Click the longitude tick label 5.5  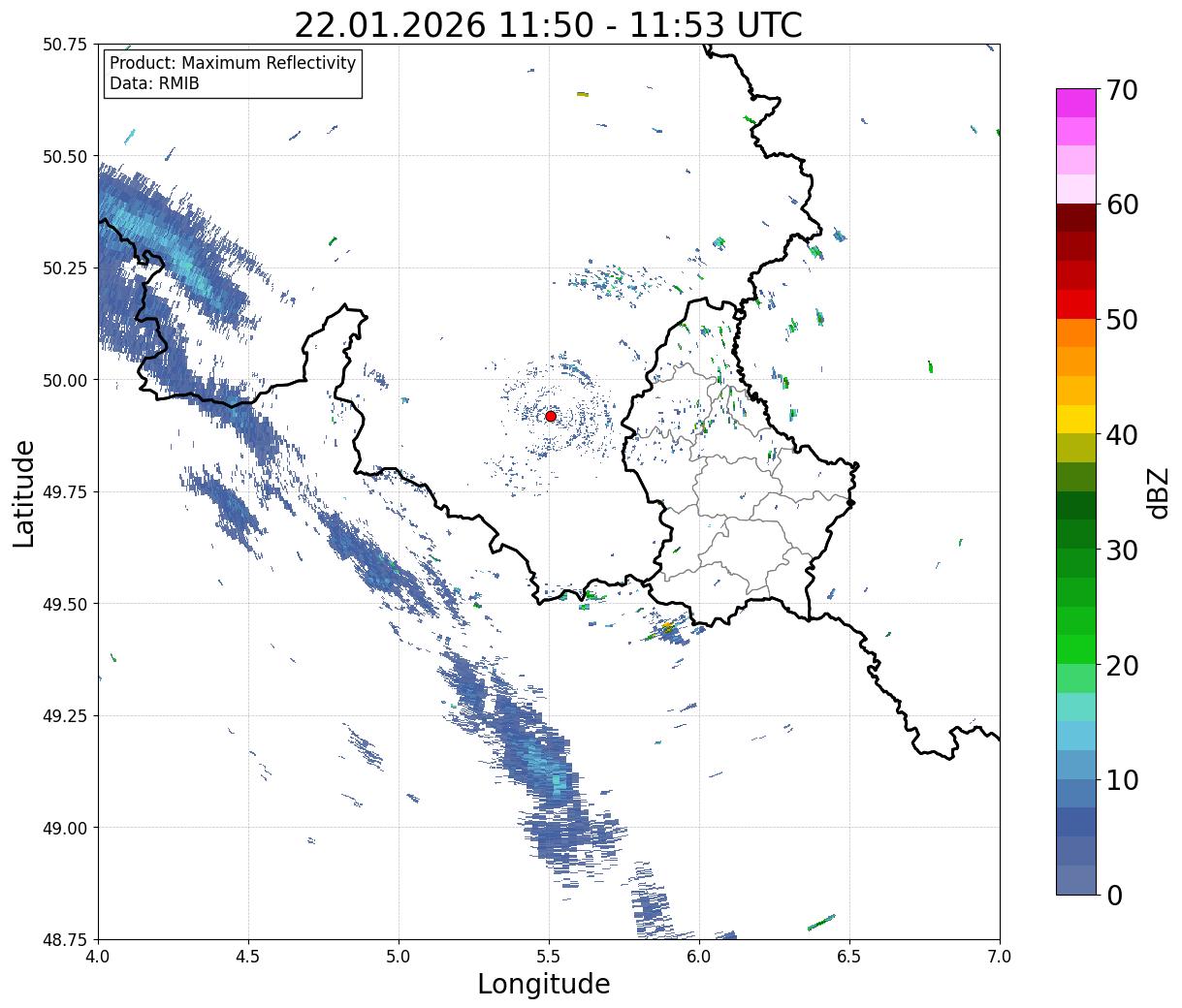[549, 957]
